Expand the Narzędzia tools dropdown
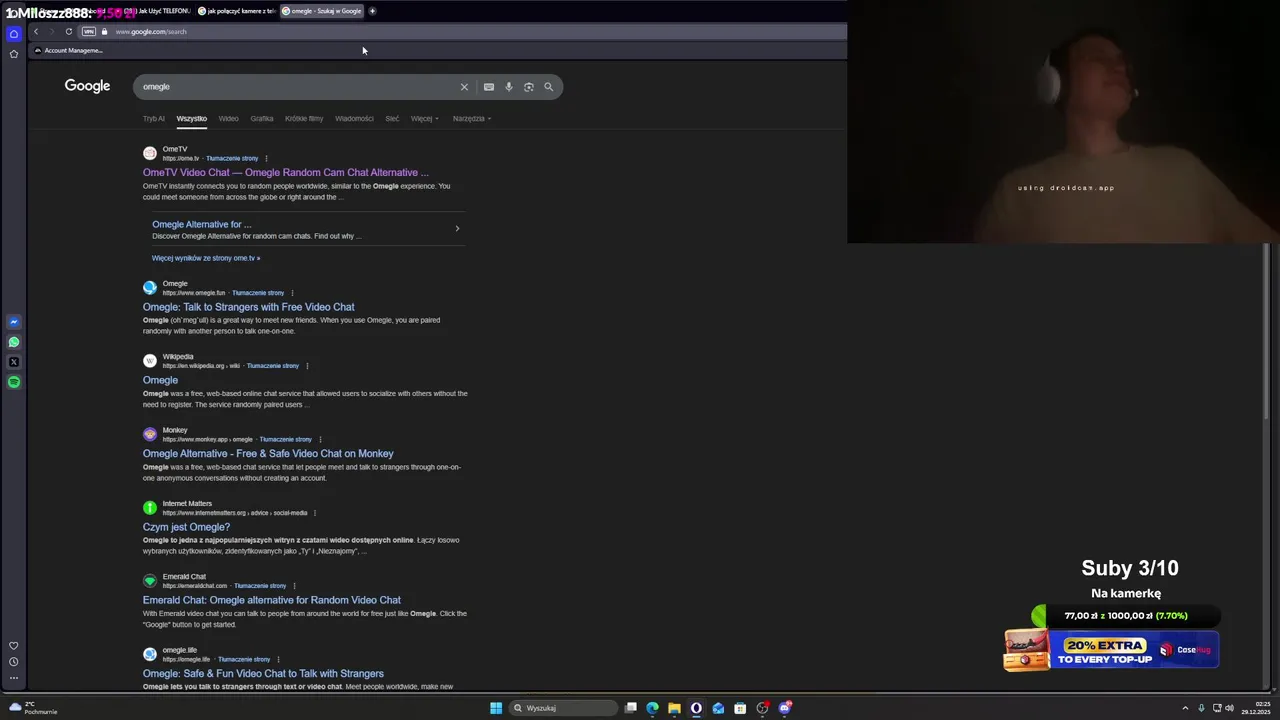The image size is (1280, 720). pyautogui.click(x=472, y=118)
